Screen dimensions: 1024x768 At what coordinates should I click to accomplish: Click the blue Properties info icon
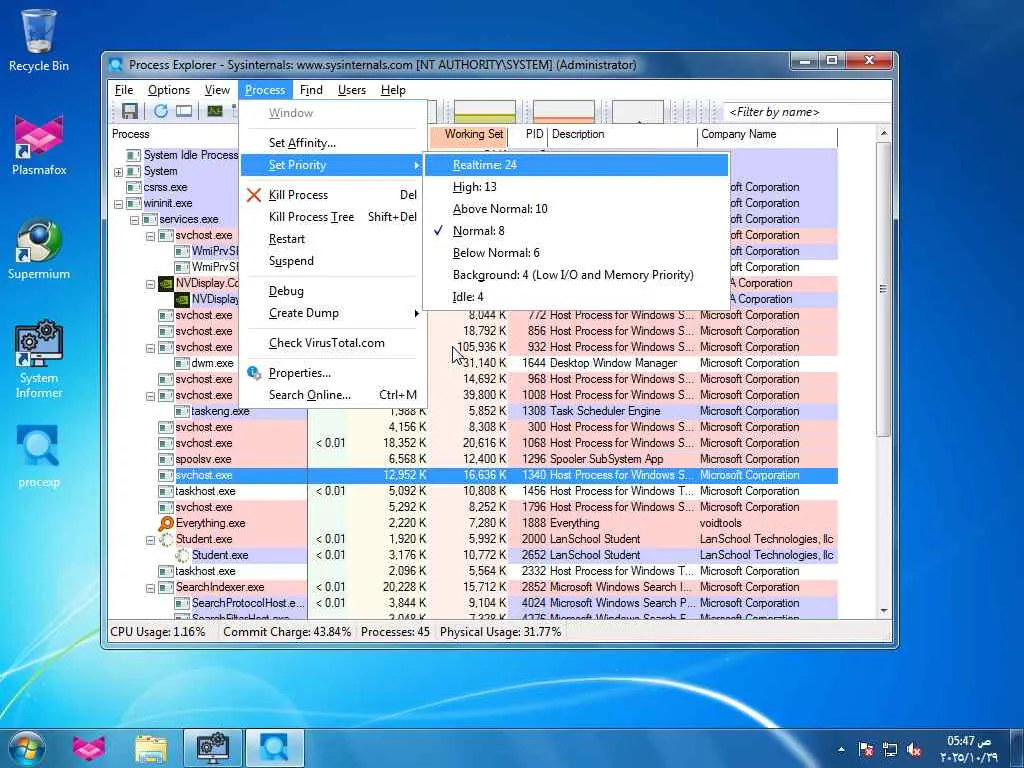pyautogui.click(x=254, y=373)
